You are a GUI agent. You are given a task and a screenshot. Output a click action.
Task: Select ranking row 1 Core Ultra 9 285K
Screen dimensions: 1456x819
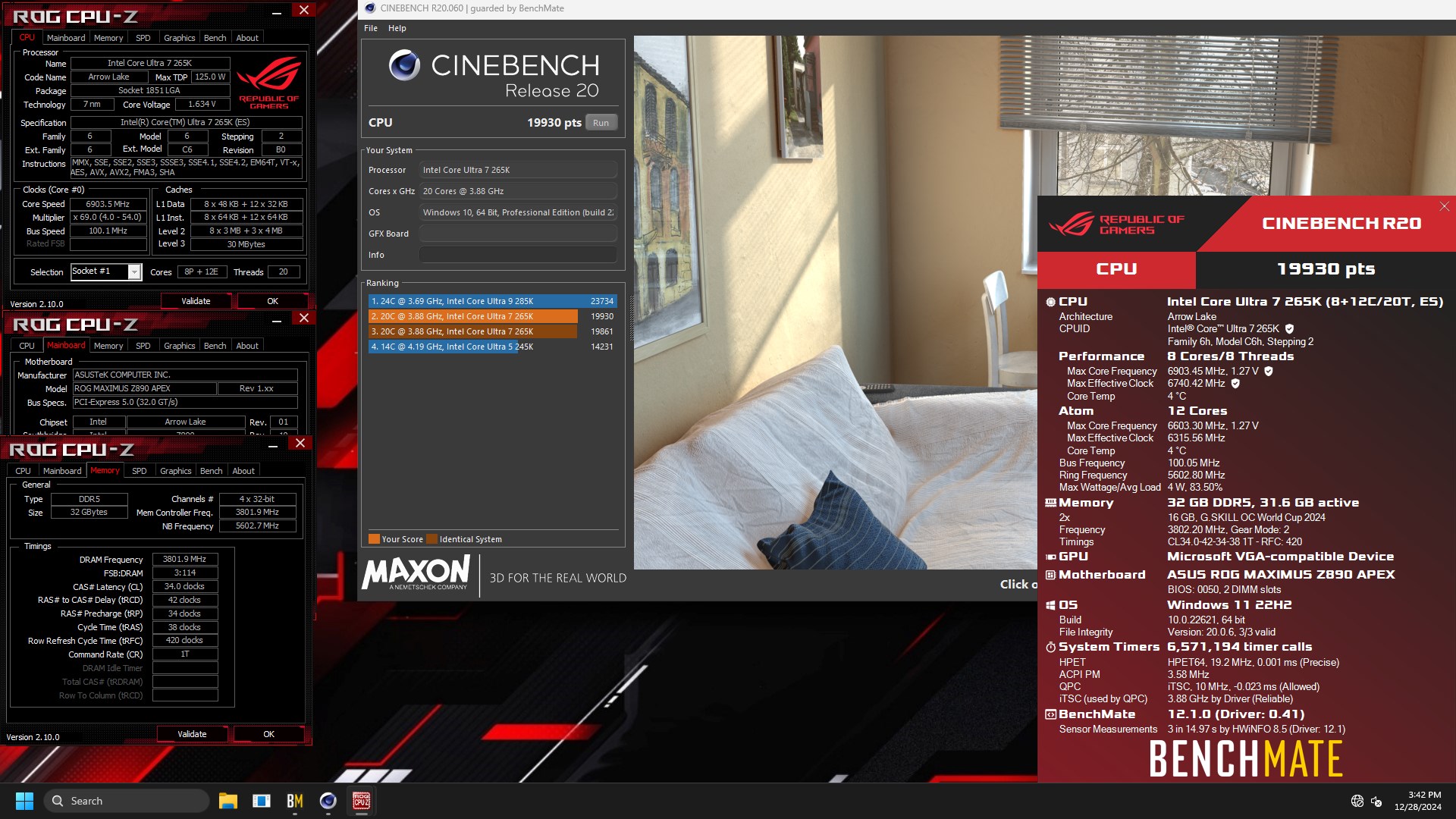(492, 301)
